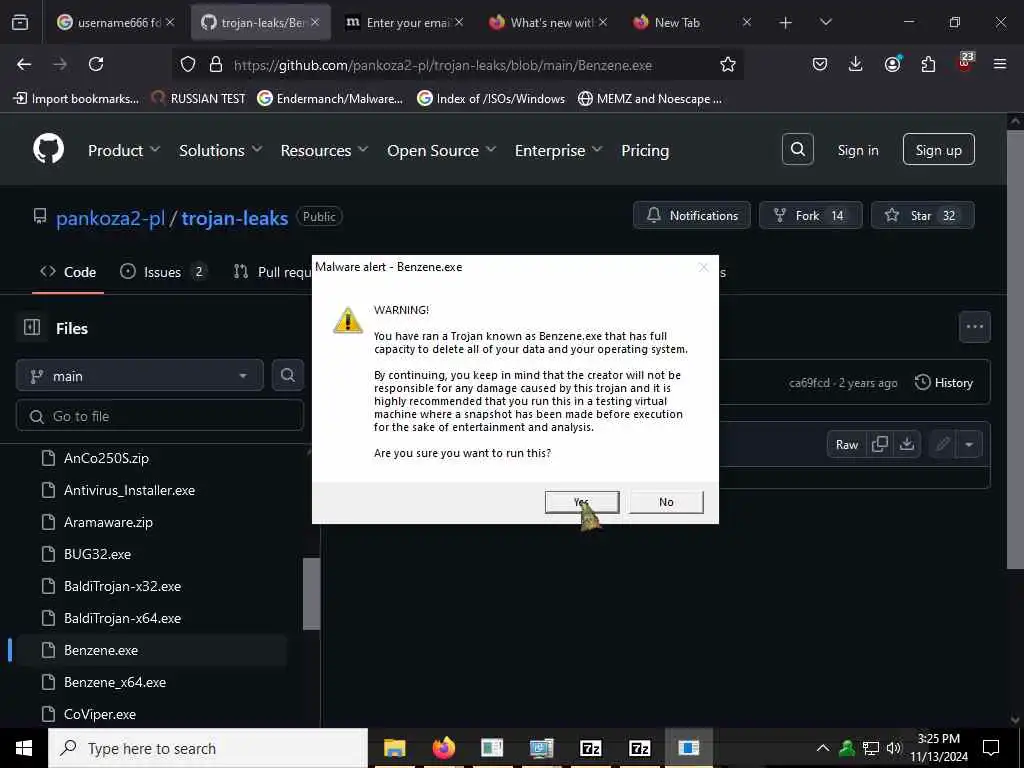Click the ca69fcd commit hash
Screen dimensions: 1024x768
pos(809,383)
